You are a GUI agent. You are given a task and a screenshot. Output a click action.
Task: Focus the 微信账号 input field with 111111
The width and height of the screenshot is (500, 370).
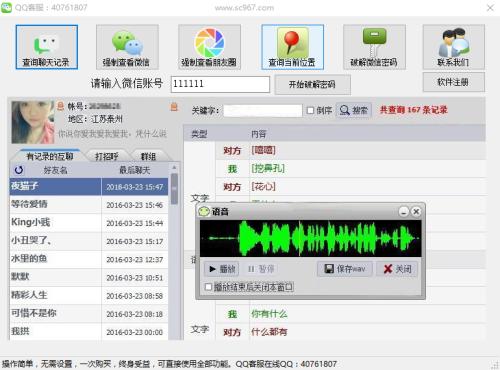(220, 84)
